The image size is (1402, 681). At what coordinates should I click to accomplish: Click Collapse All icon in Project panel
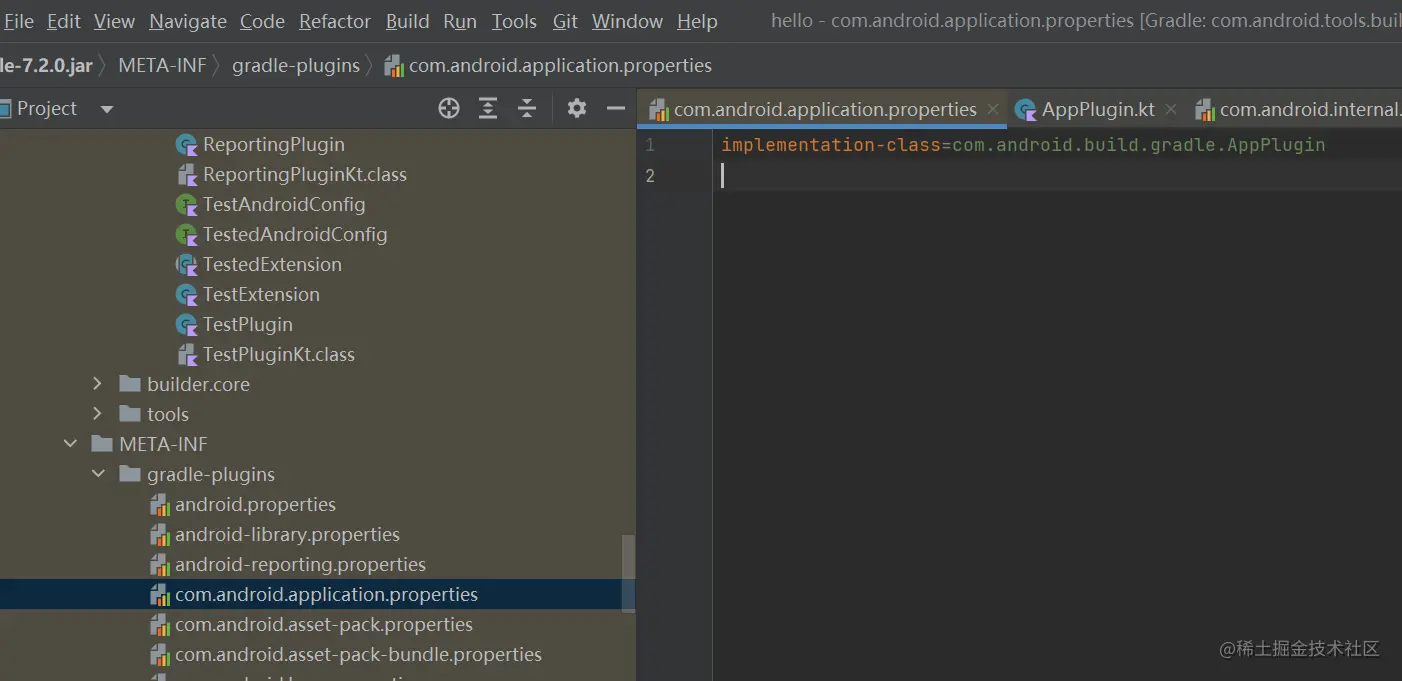[x=527, y=109]
